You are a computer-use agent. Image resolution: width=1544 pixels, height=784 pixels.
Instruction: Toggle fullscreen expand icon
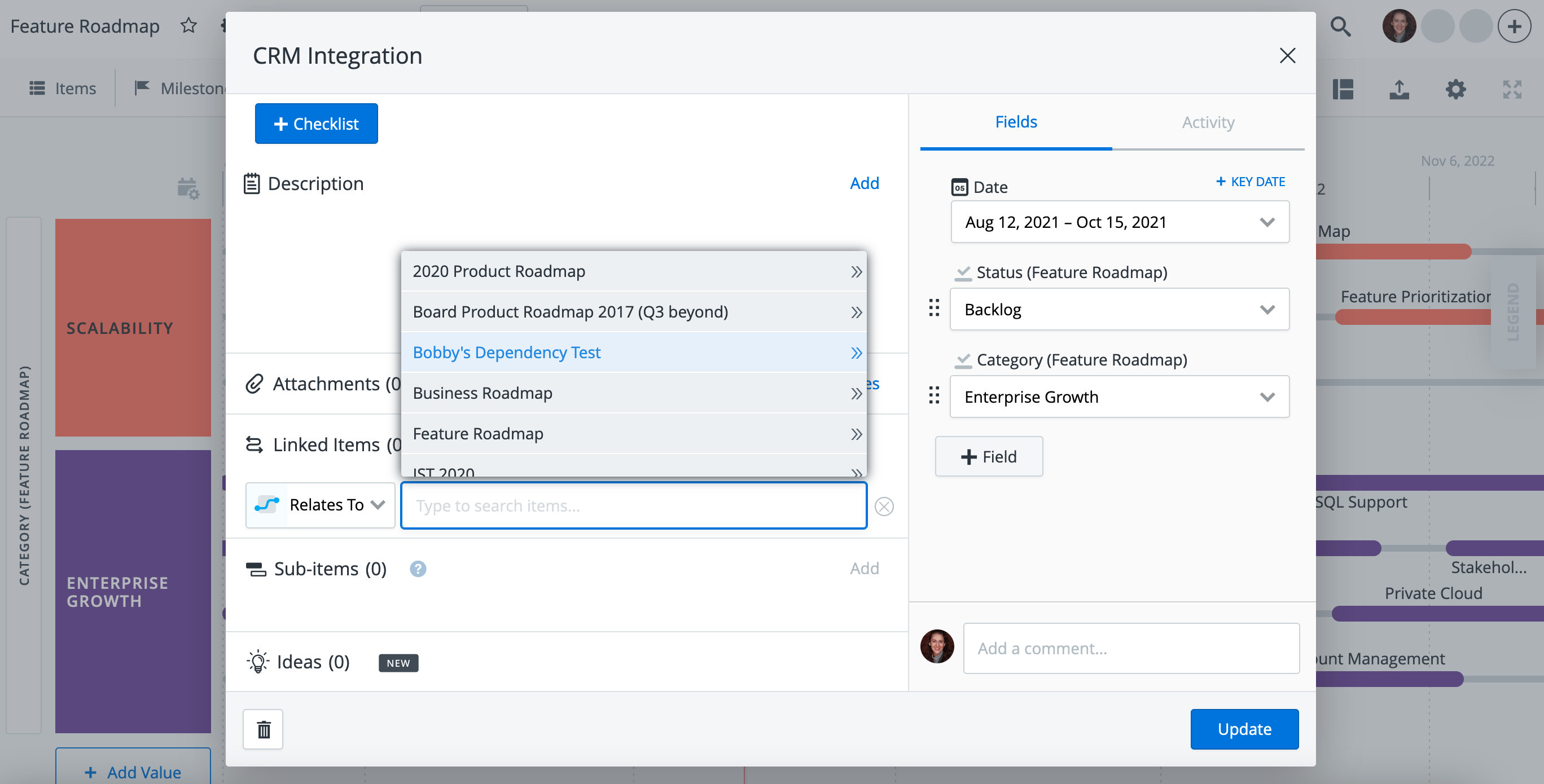point(1512,89)
